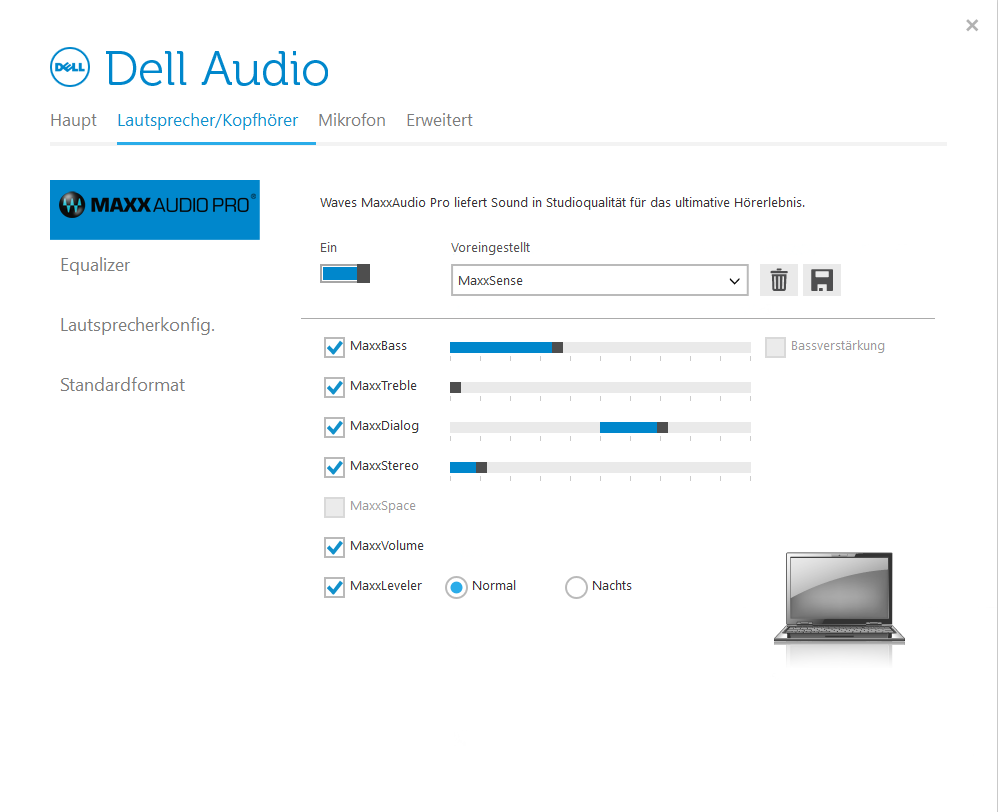Screen dimensions: 998x812
Task: Enable the Bassverstärkung checkbox
Action: pos(775,347)
